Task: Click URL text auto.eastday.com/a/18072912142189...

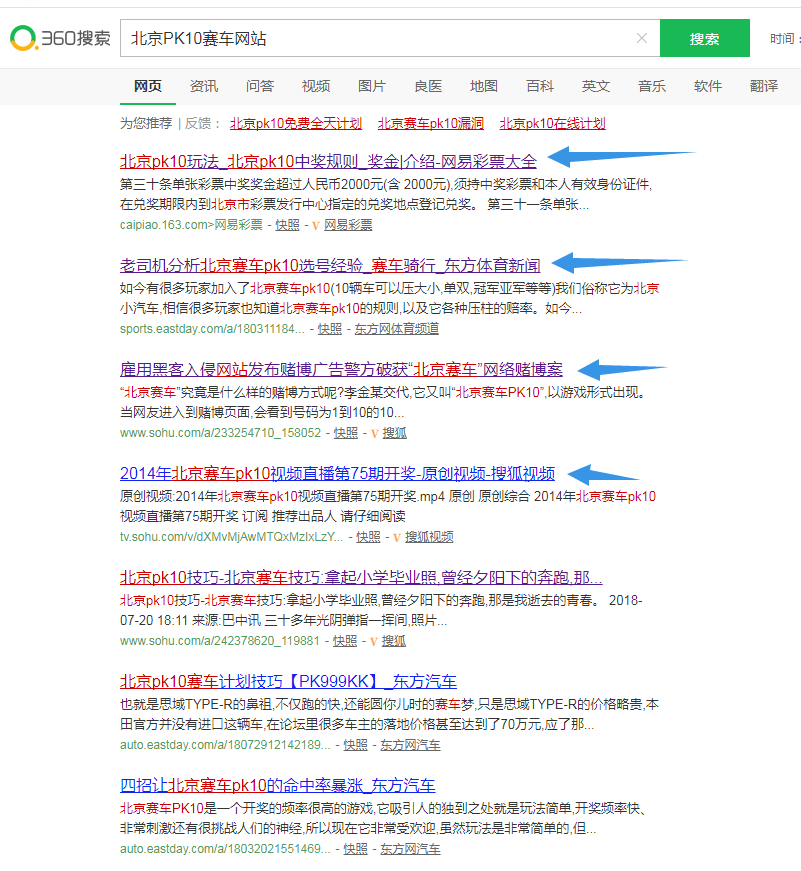Action: coord(225,745)
